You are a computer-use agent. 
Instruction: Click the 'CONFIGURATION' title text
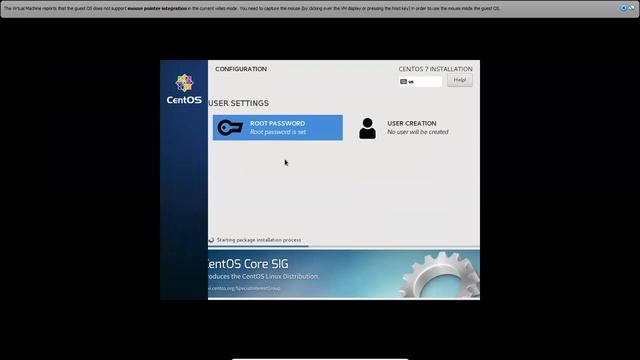click(241, 69)
